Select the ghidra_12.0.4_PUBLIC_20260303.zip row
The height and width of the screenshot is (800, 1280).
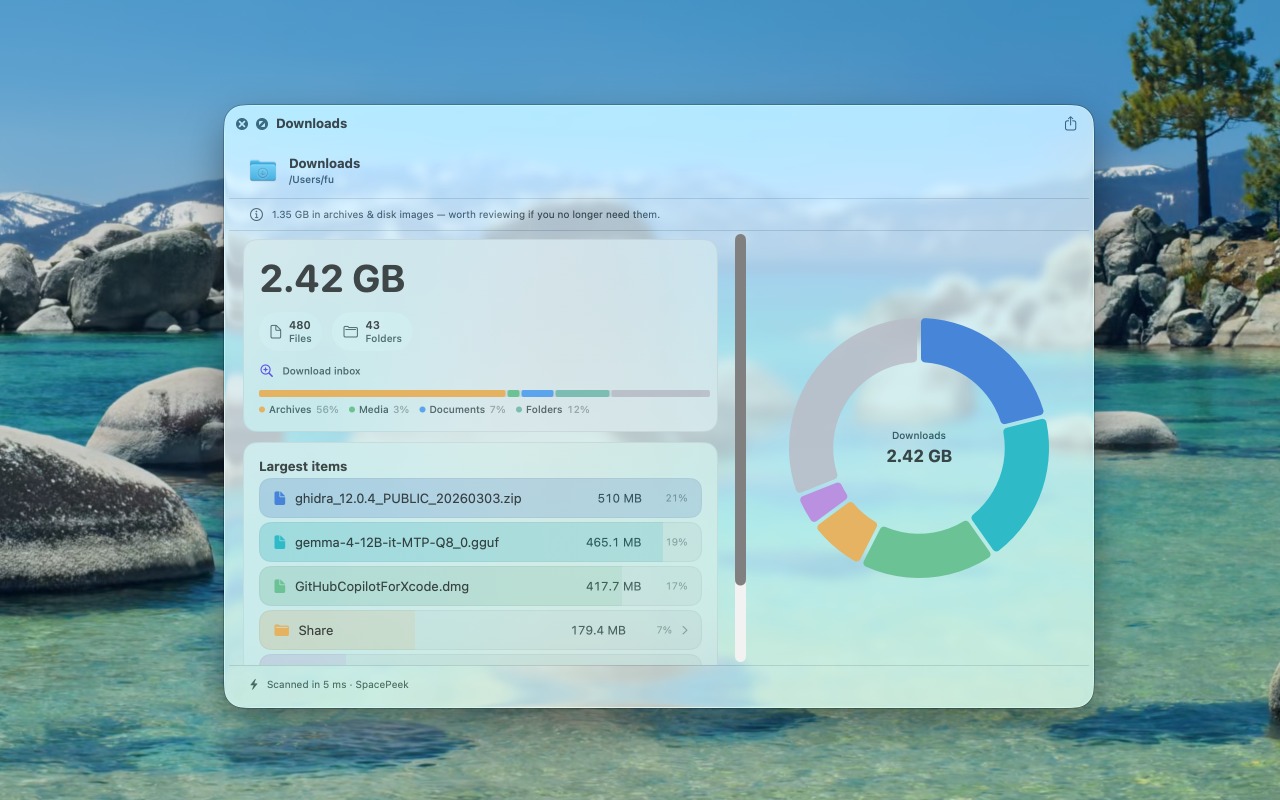480,498
